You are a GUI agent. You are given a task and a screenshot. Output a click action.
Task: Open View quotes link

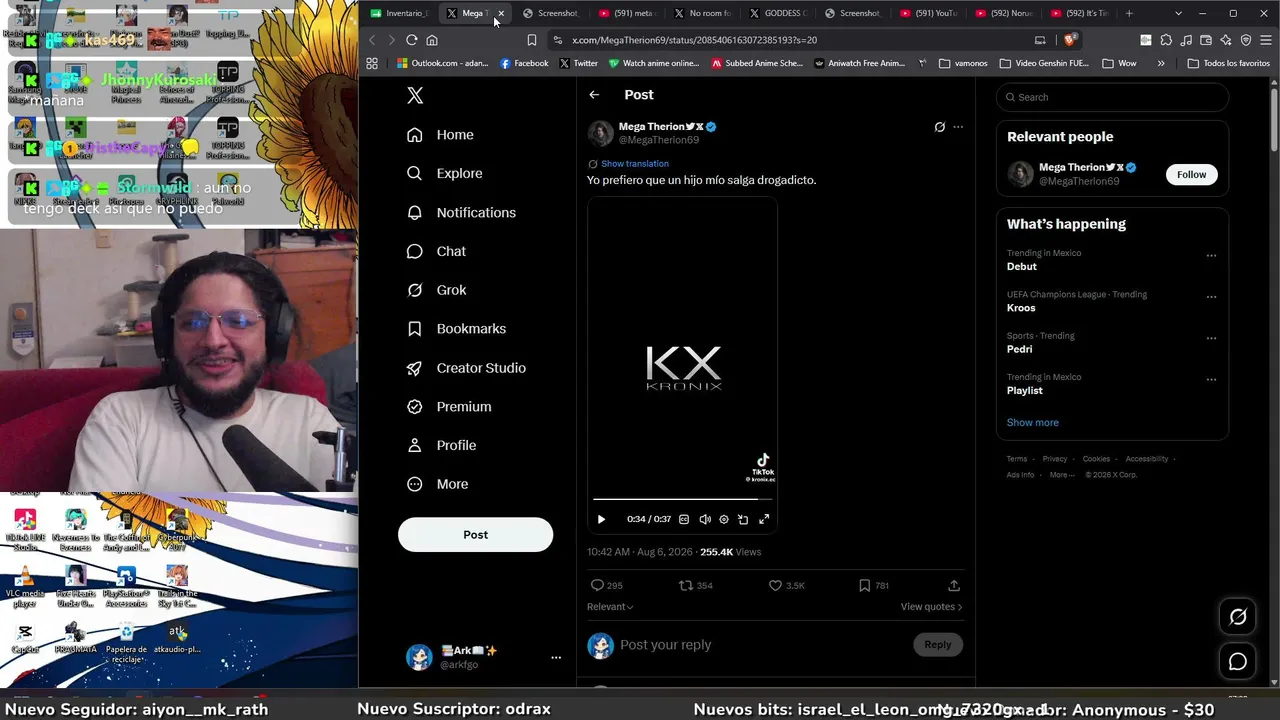click(931, 607)
